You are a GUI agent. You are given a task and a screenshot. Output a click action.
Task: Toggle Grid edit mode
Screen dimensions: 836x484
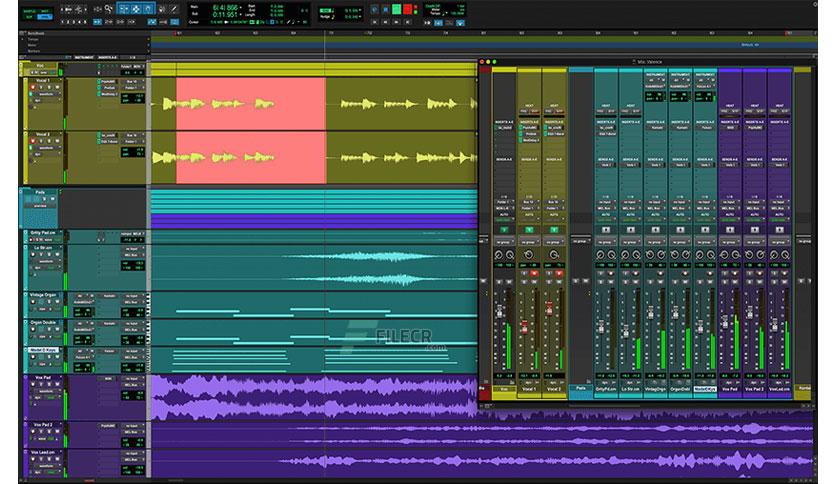coord(45,16)
